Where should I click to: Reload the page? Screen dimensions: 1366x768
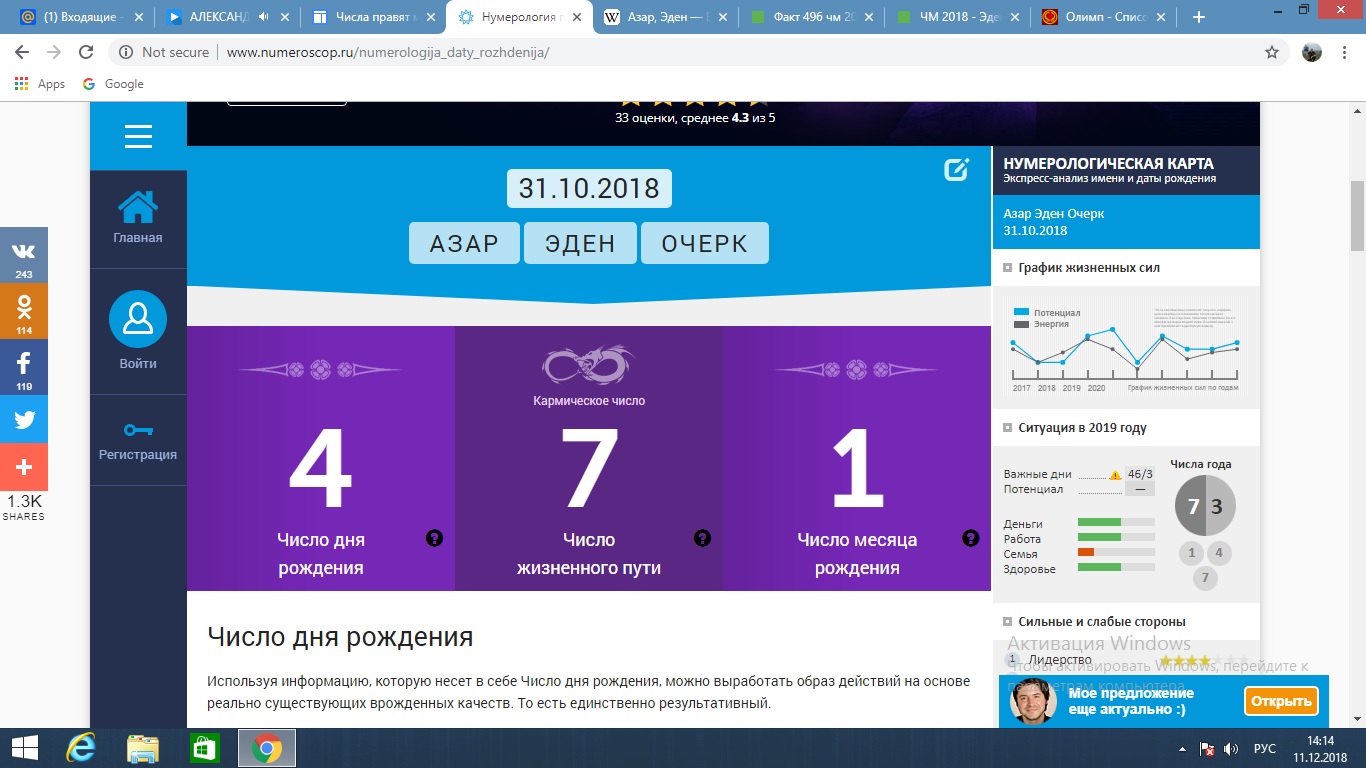coord(86,52)
